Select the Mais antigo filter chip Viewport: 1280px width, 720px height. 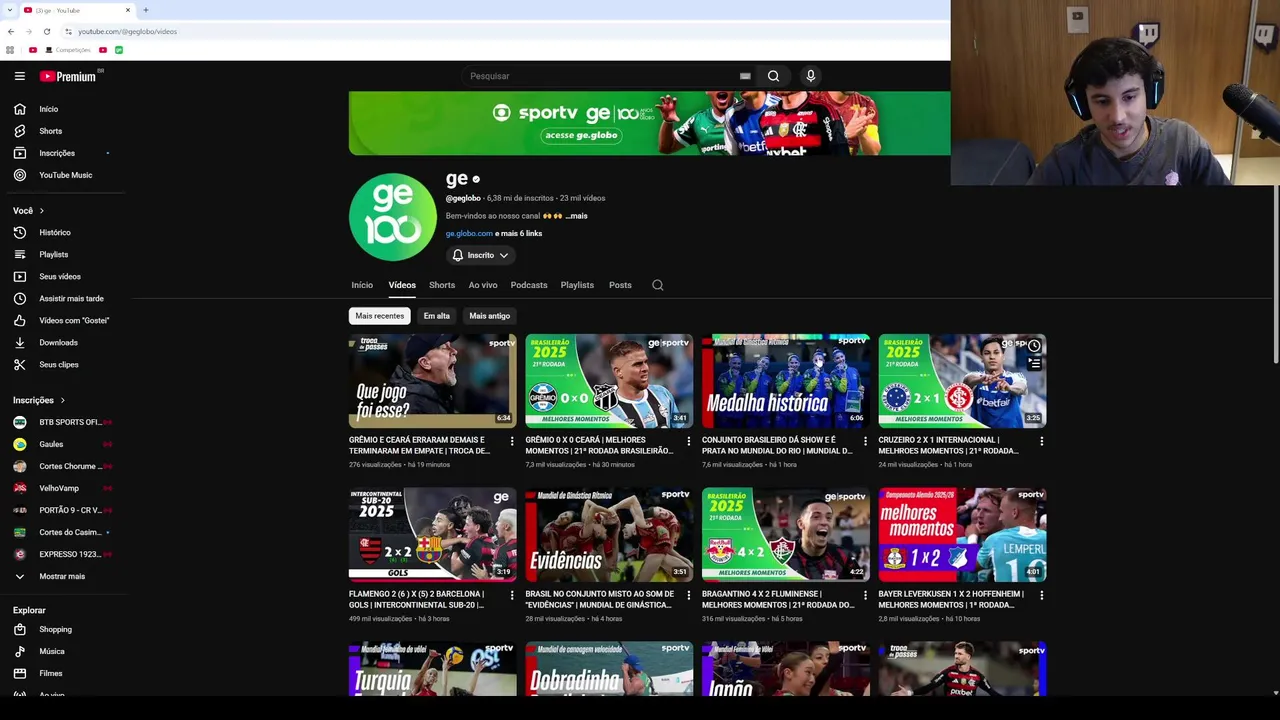coord(490,316)
